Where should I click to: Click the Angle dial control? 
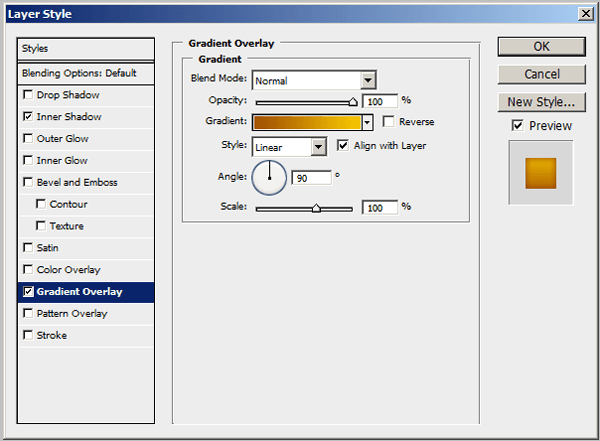(x=269, y=178)
